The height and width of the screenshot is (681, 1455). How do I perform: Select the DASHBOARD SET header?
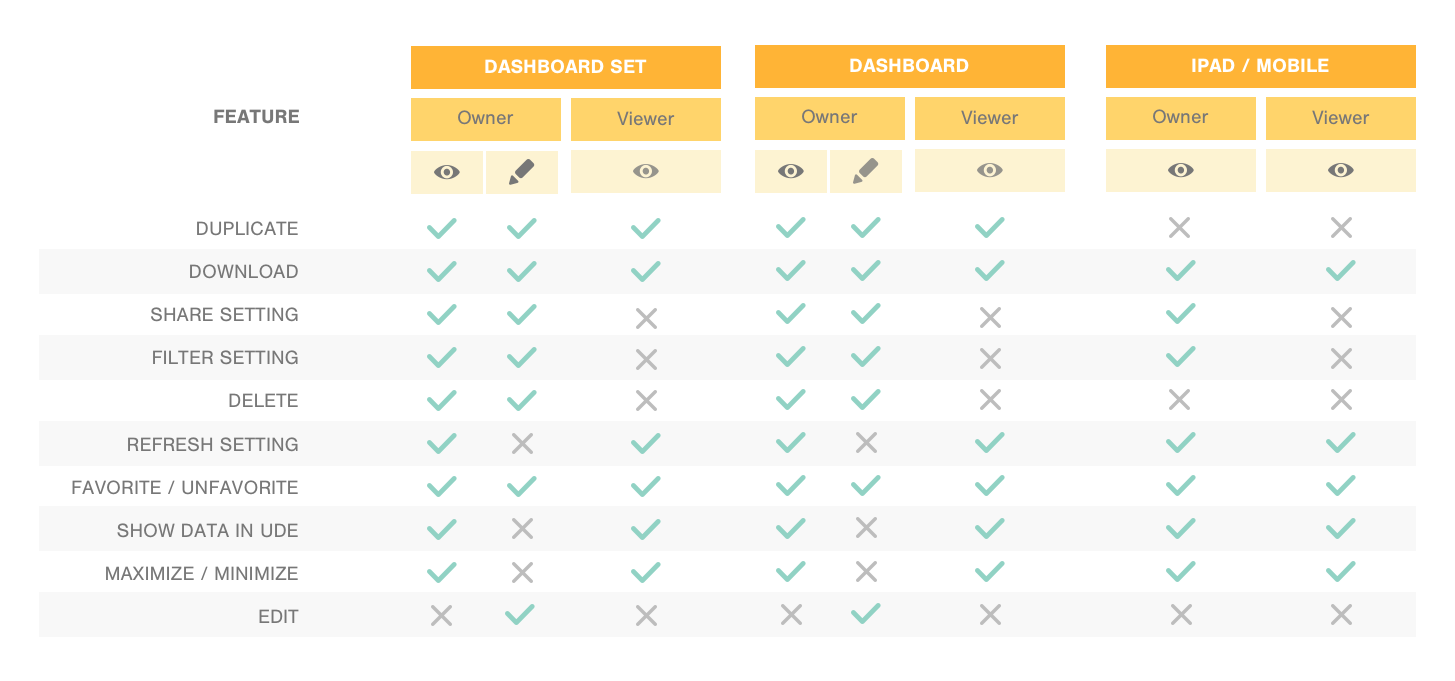click(x=566, y=67)
